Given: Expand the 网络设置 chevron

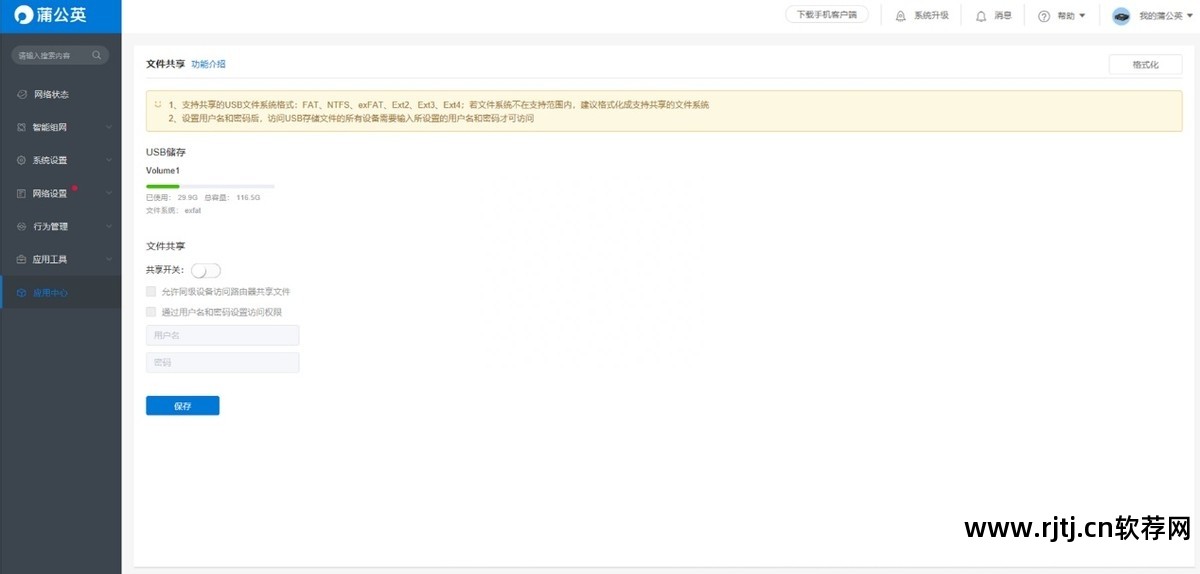Looking at the screenshot, I should click(x=108, y=193).
